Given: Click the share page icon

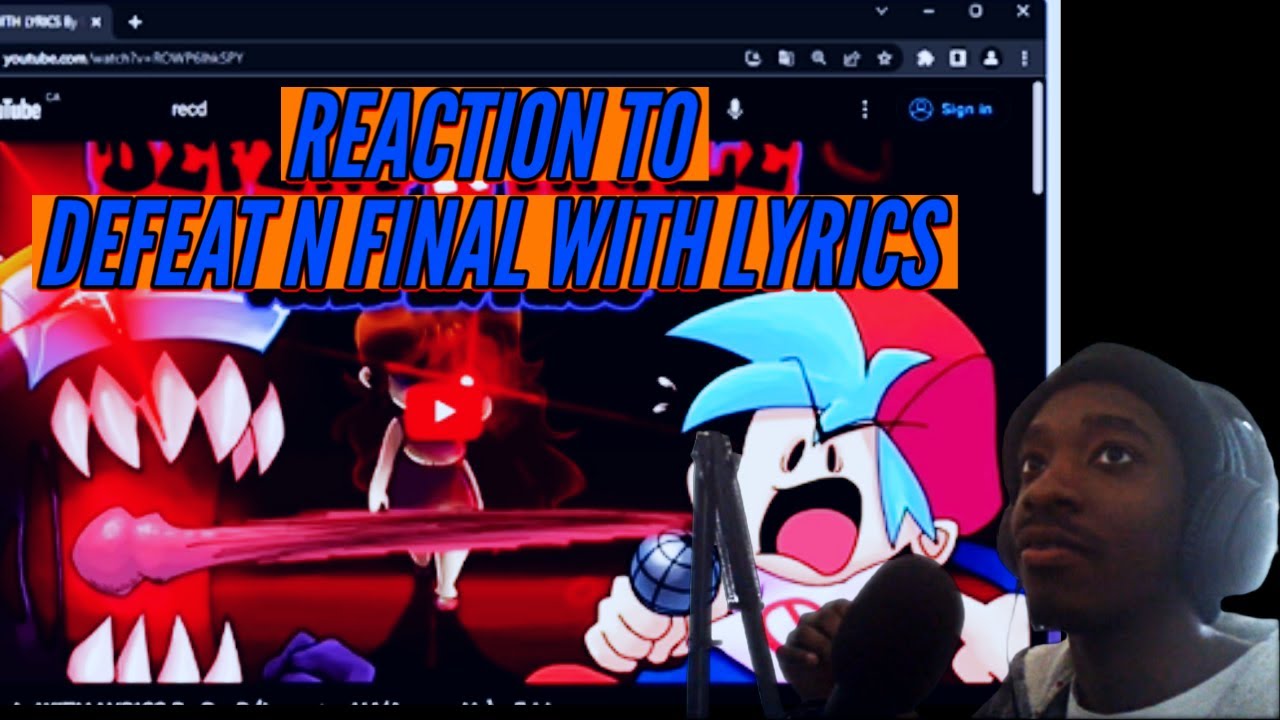Looking at the screenshot, I should click(852, 58).
